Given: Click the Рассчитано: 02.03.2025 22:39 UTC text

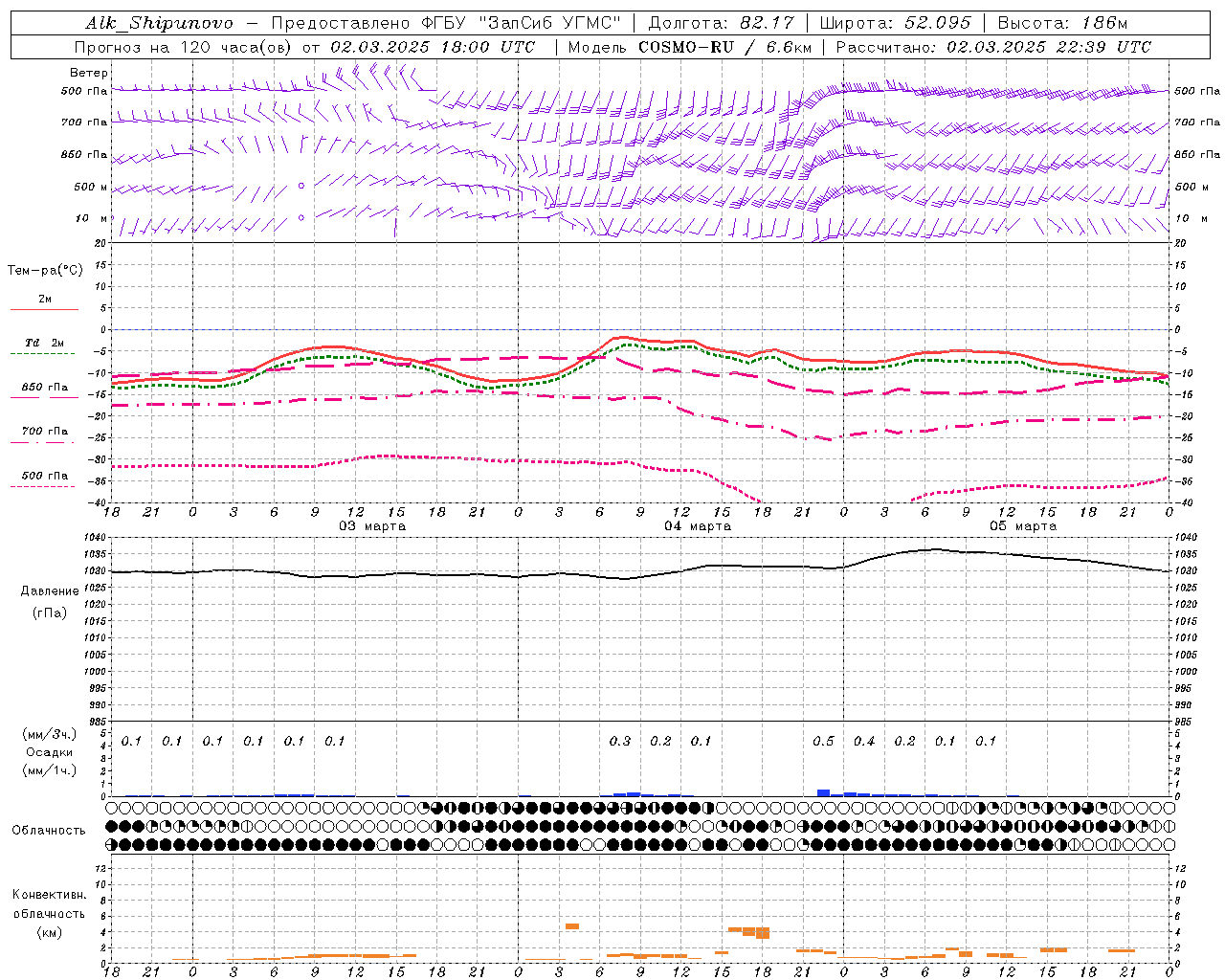Looking at the screenshot, I should 993,47.
